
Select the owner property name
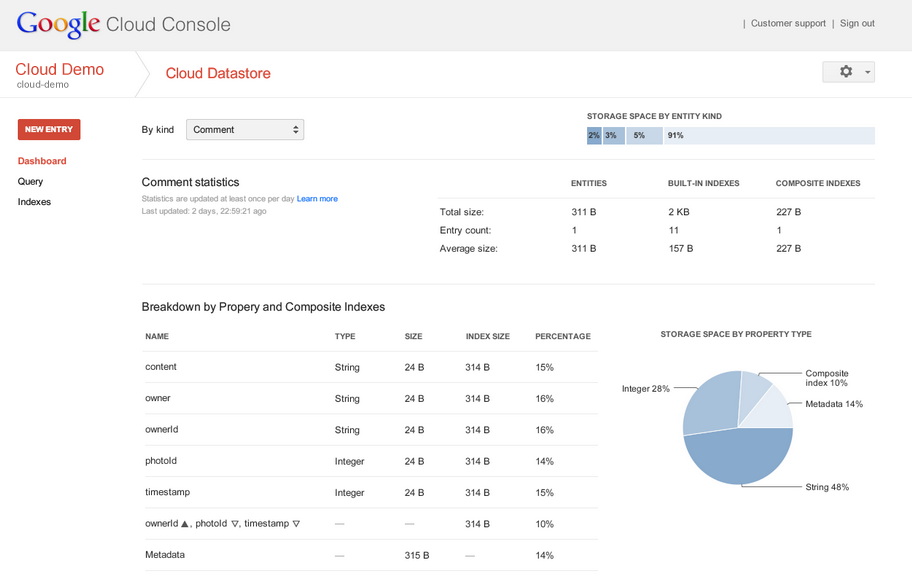(158, 399)
